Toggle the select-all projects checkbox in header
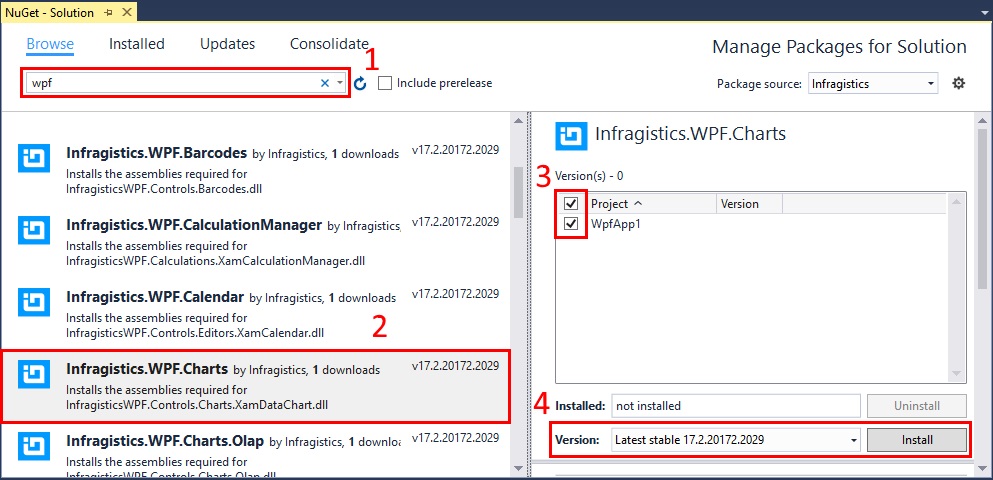This screenshot has width=993, height=480. pos(571,204)
